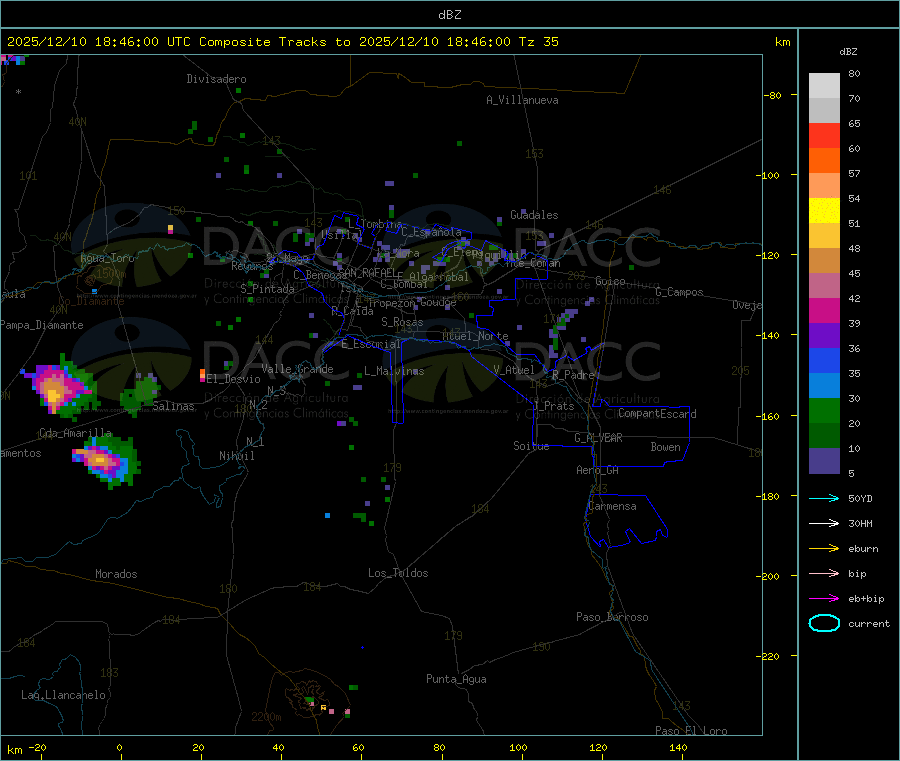This screenshot has height=761, width=900.
Task: Select the light orange 54–57 dBZ swatch
Action: click(x=824, y=185)
